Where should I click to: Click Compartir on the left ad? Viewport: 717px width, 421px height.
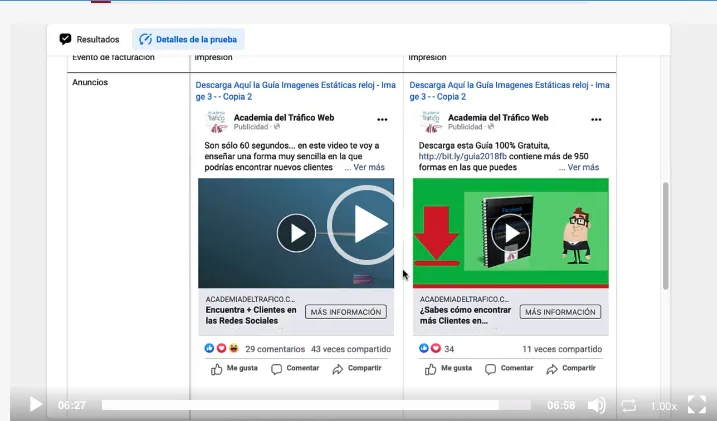(x=357, y=368)
